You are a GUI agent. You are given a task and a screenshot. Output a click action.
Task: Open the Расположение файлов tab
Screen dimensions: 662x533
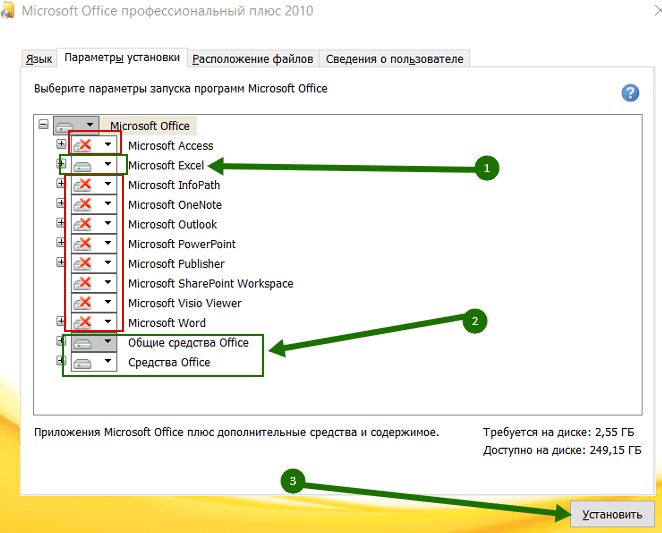click(252, 59)
